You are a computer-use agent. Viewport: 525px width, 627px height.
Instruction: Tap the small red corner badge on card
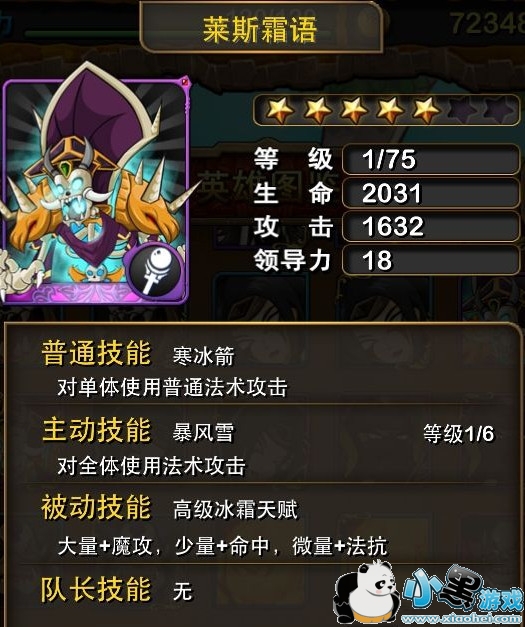186,82
